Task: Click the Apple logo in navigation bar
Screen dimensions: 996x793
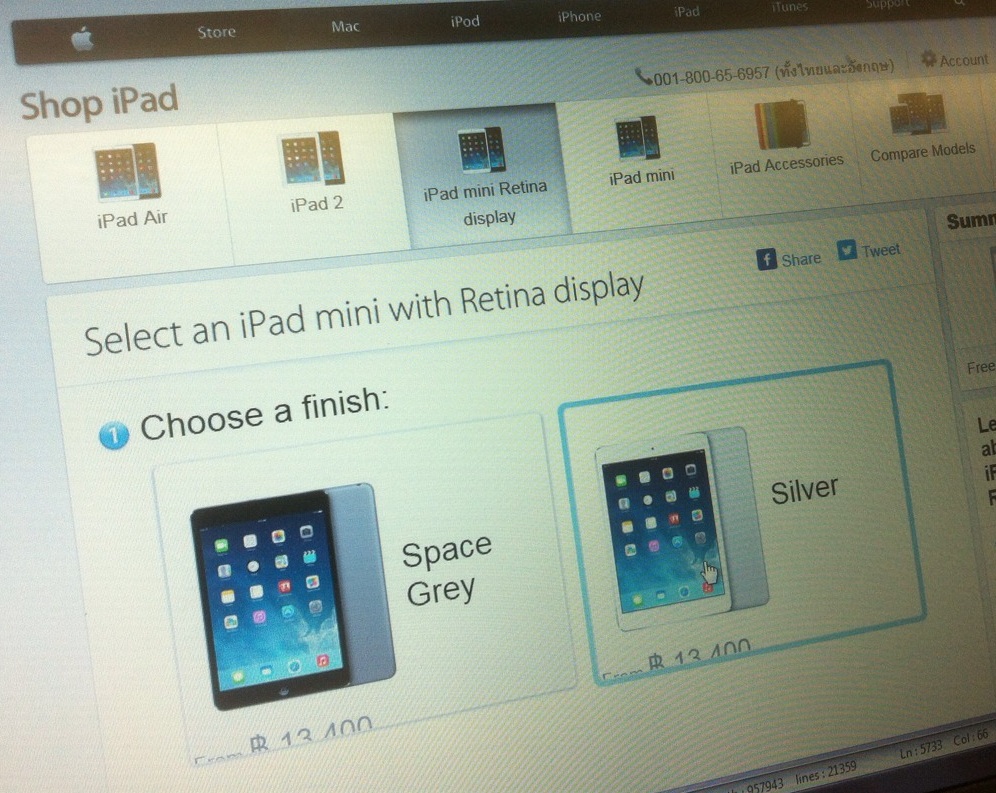Action: click(x=83, y=39)
